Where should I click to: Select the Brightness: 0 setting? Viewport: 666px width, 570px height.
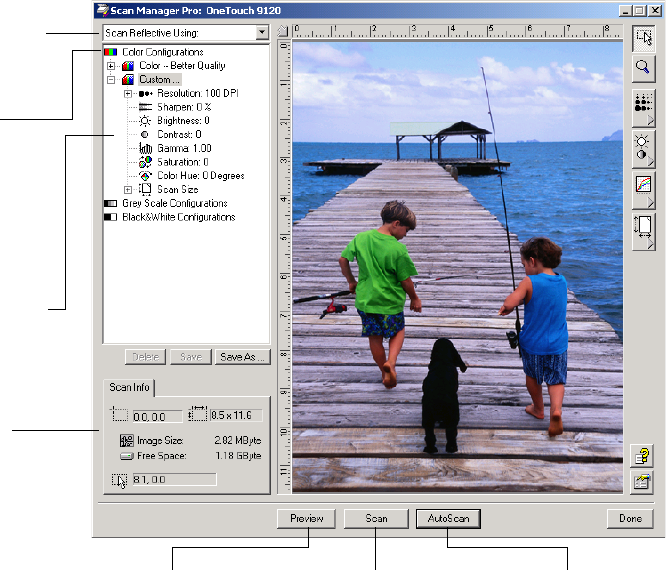pyautogui.click(x=182, y=120)
